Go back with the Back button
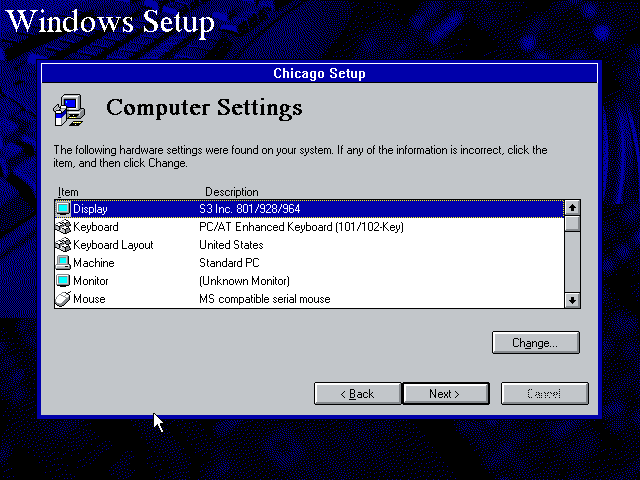Image resolution: width=640 pixels, height=480 pixels. [358, 393]
